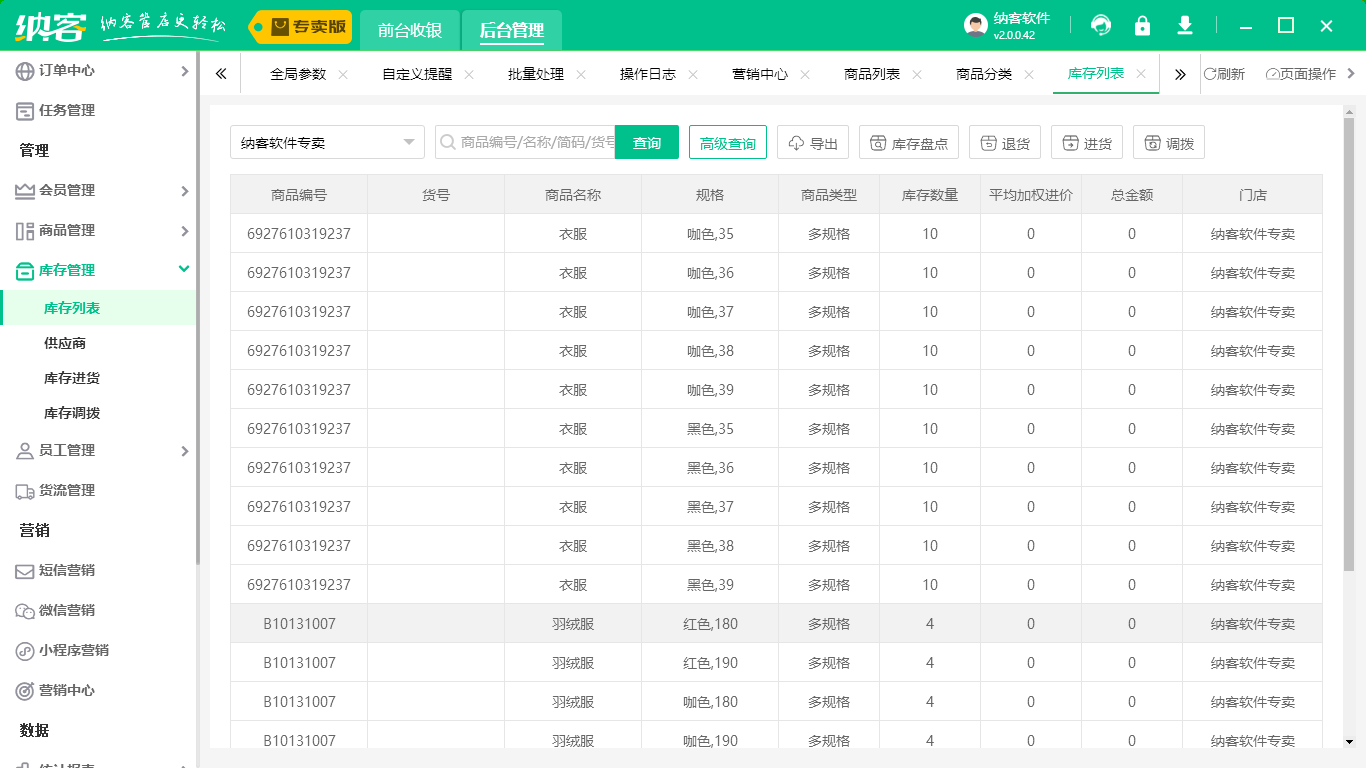Click the 库存盘点 button

pyautogui.click(x=909, y=143)
